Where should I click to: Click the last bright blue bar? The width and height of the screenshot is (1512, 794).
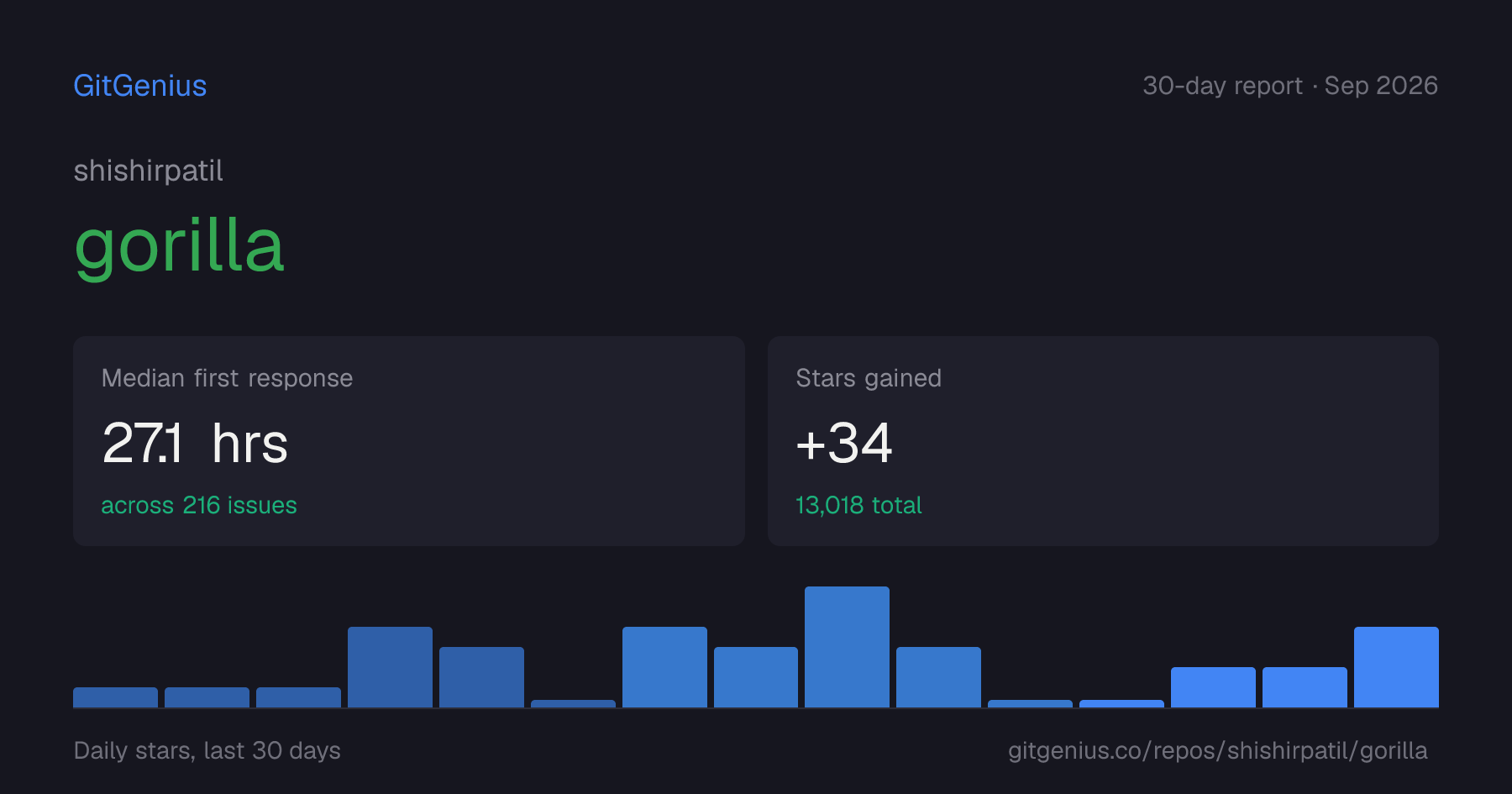[1396, 667]
